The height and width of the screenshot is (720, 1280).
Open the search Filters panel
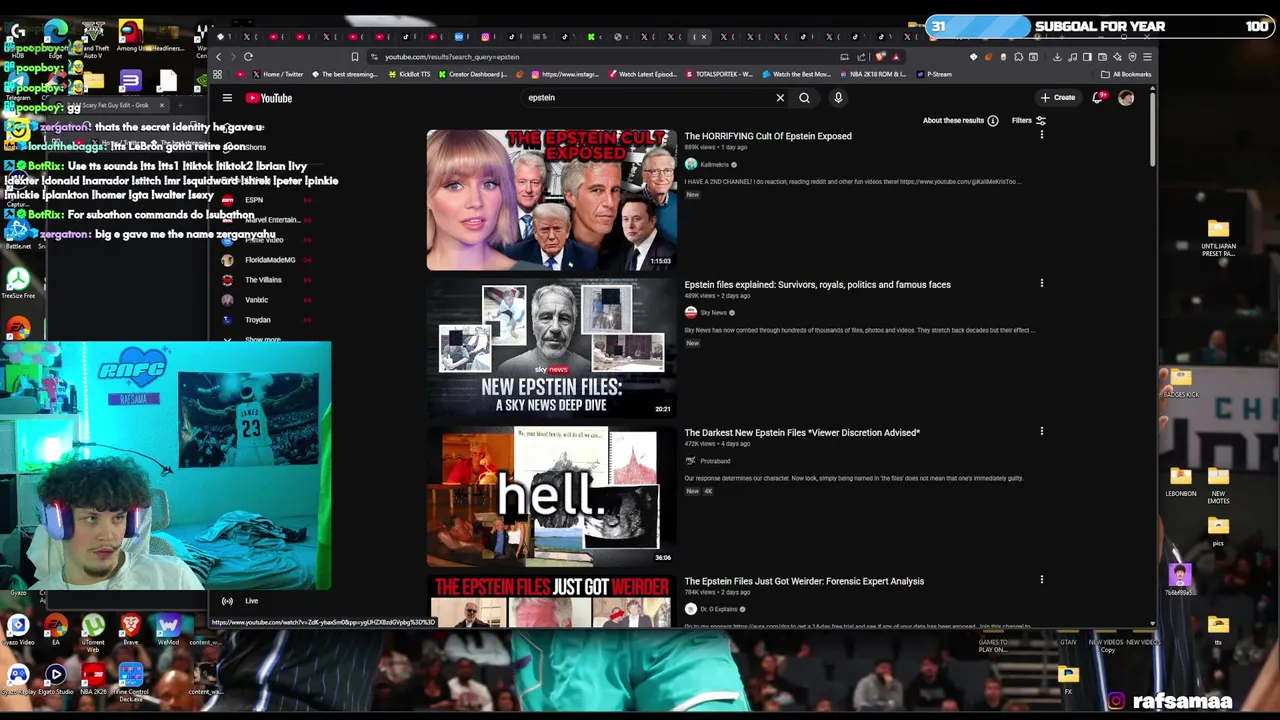tap(1028, 121)
